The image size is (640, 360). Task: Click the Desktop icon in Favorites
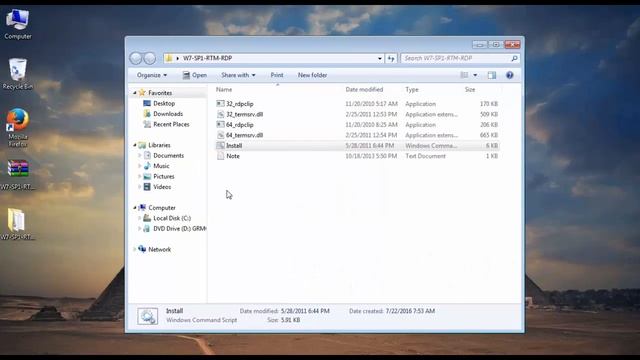coord(147,103)
